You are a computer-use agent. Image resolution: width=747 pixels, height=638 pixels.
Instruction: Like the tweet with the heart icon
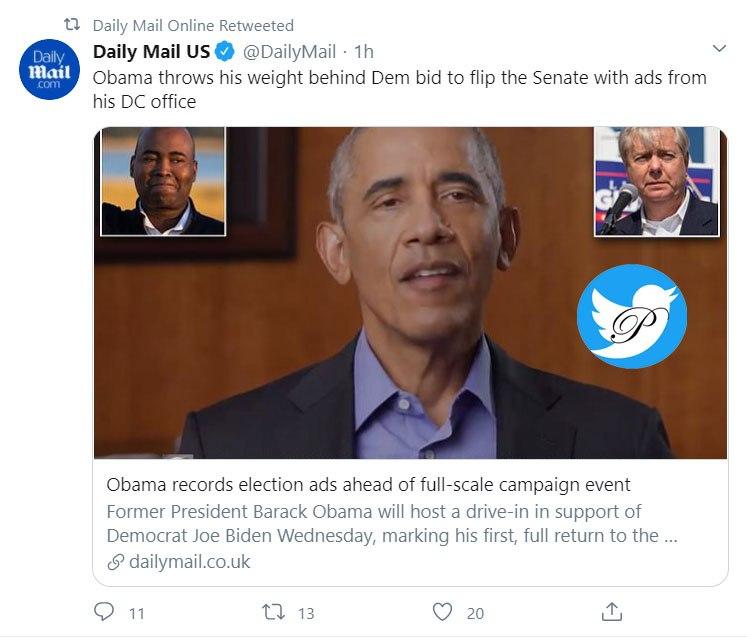[x=443, y=611]
